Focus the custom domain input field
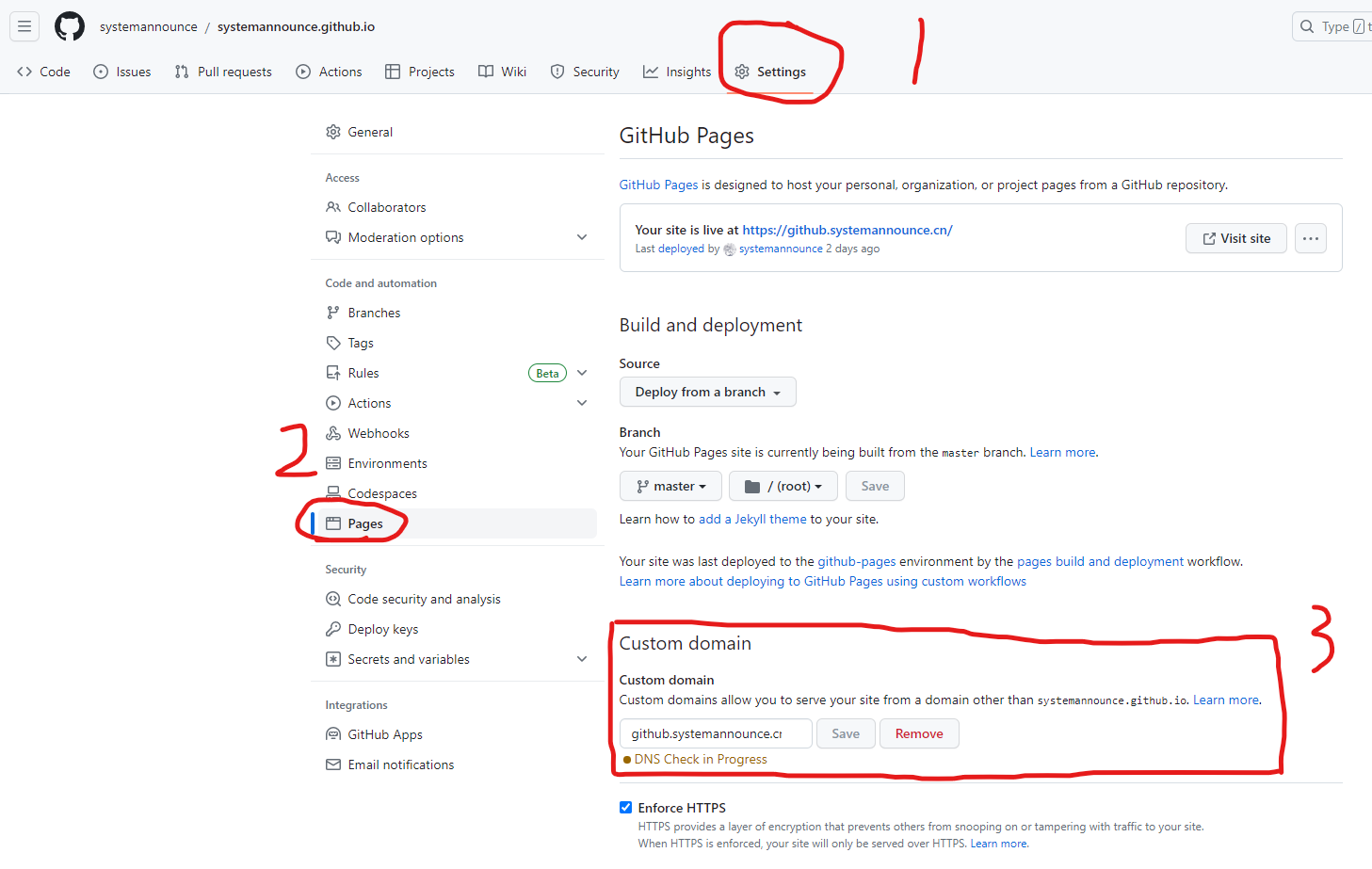Image resolution: width=1372 pixels, height=869 pixels. pos(716,733)
